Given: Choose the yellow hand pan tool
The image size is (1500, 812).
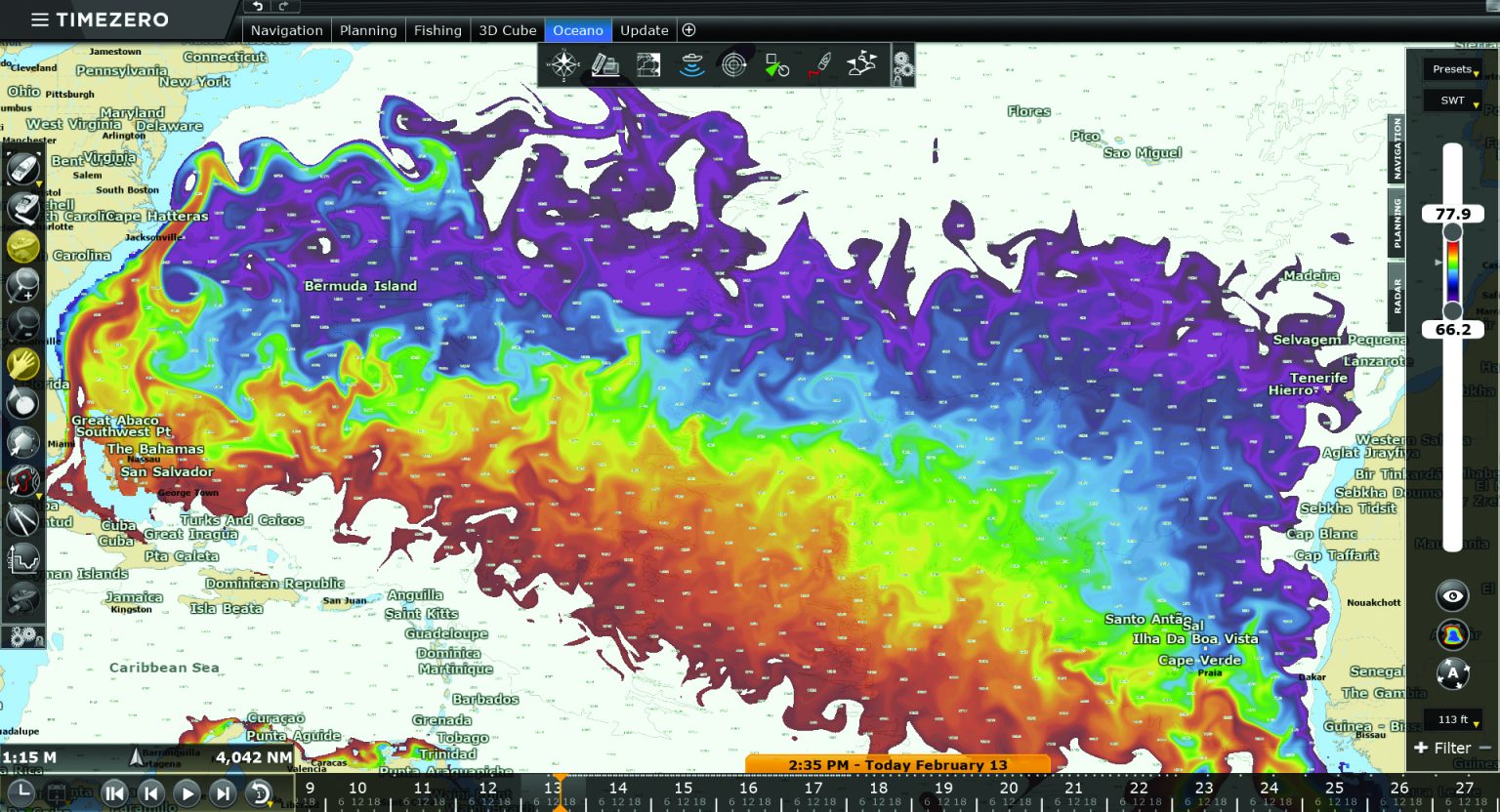Looking at the screenshot, I should tap(22, 363).
